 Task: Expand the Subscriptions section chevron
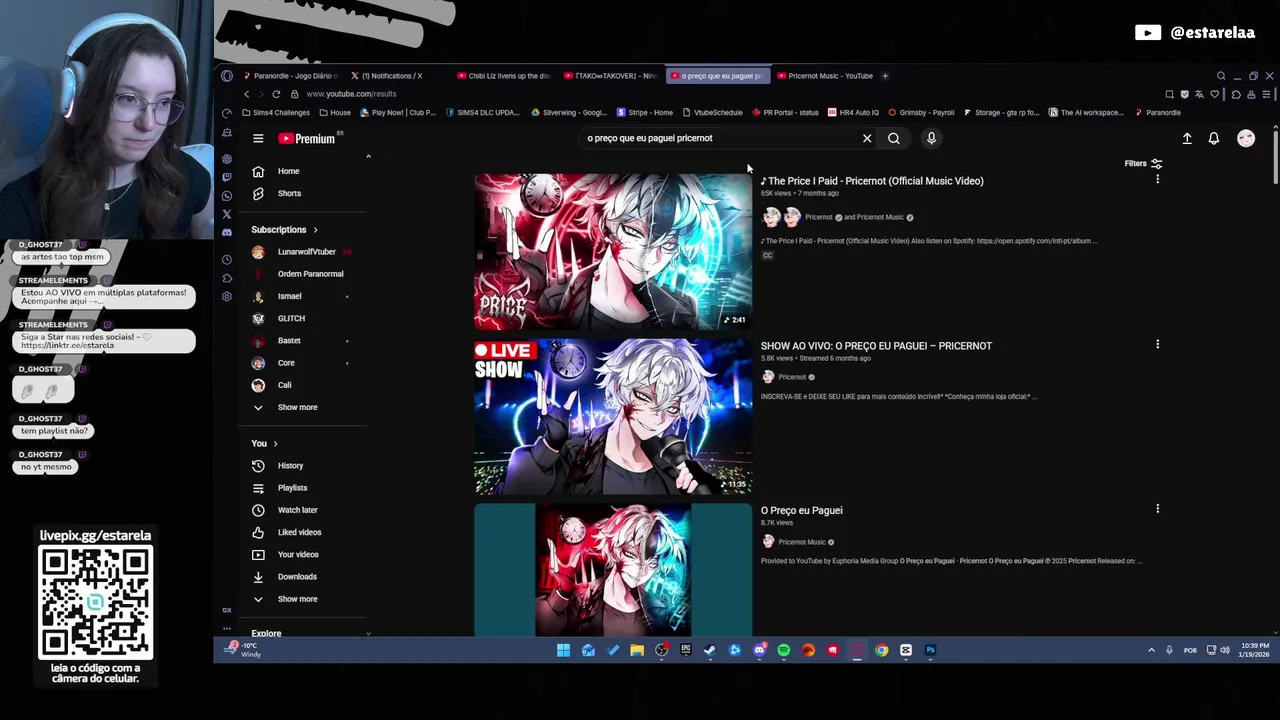click(x=315, y=230)
